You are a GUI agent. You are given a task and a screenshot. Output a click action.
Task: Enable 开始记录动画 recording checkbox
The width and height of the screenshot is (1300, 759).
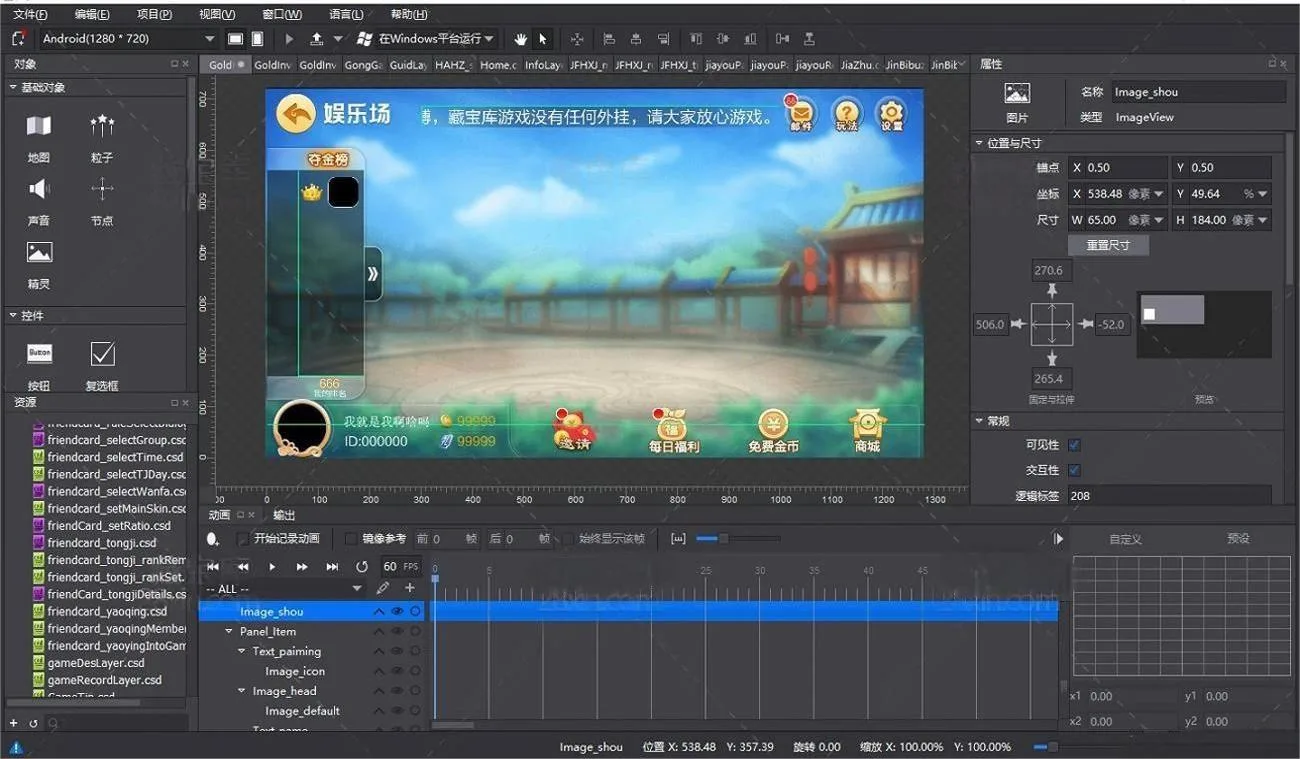pos(243,539)
